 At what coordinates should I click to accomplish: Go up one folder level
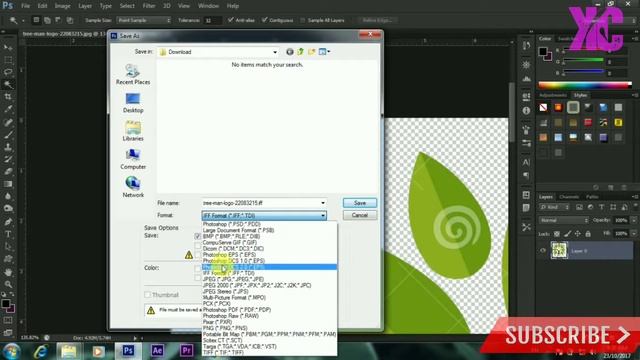(300, 52)
